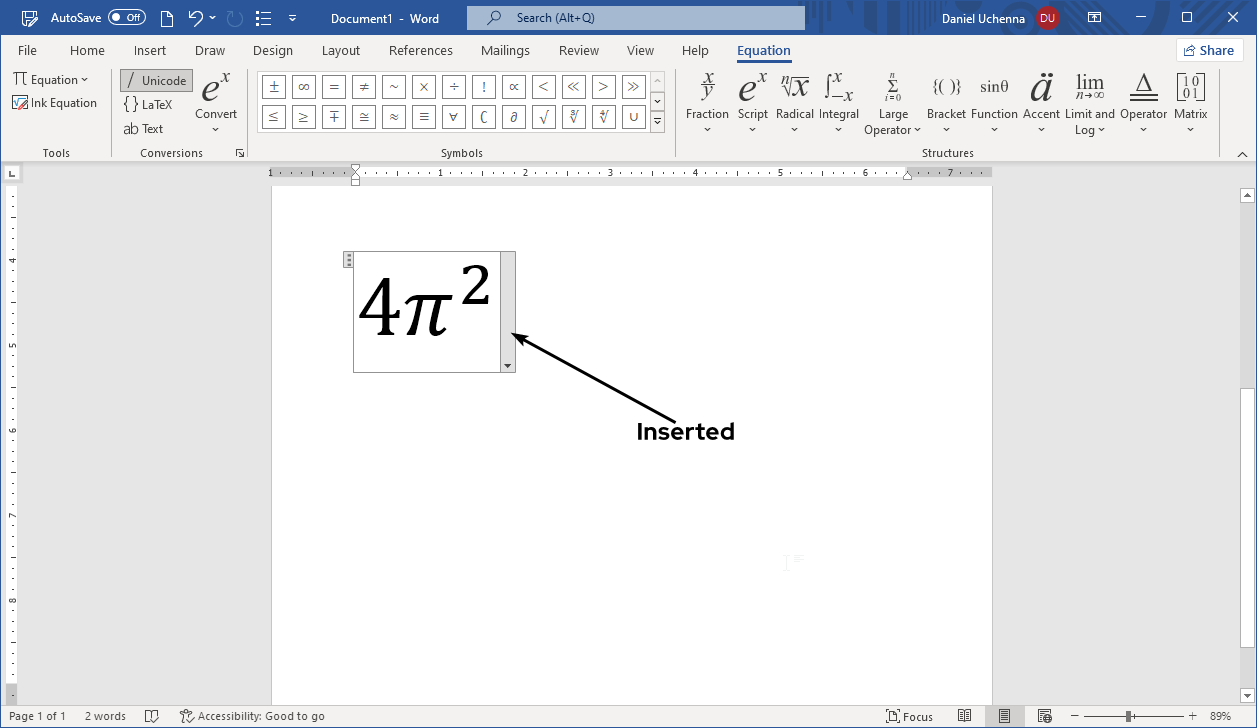Image resolution: width=1257 pixels, height=728 pixels.
Task: Open the Ink Equation tool
Action: [x=54, y=102]
